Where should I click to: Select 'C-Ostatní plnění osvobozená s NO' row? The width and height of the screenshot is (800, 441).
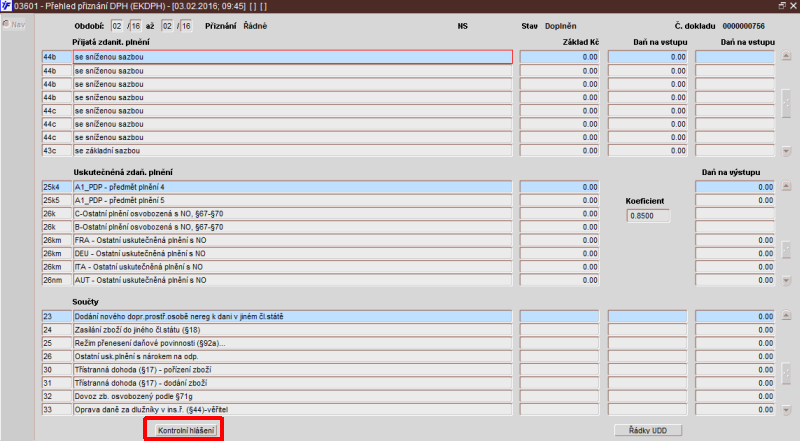[x=292, y=214]
